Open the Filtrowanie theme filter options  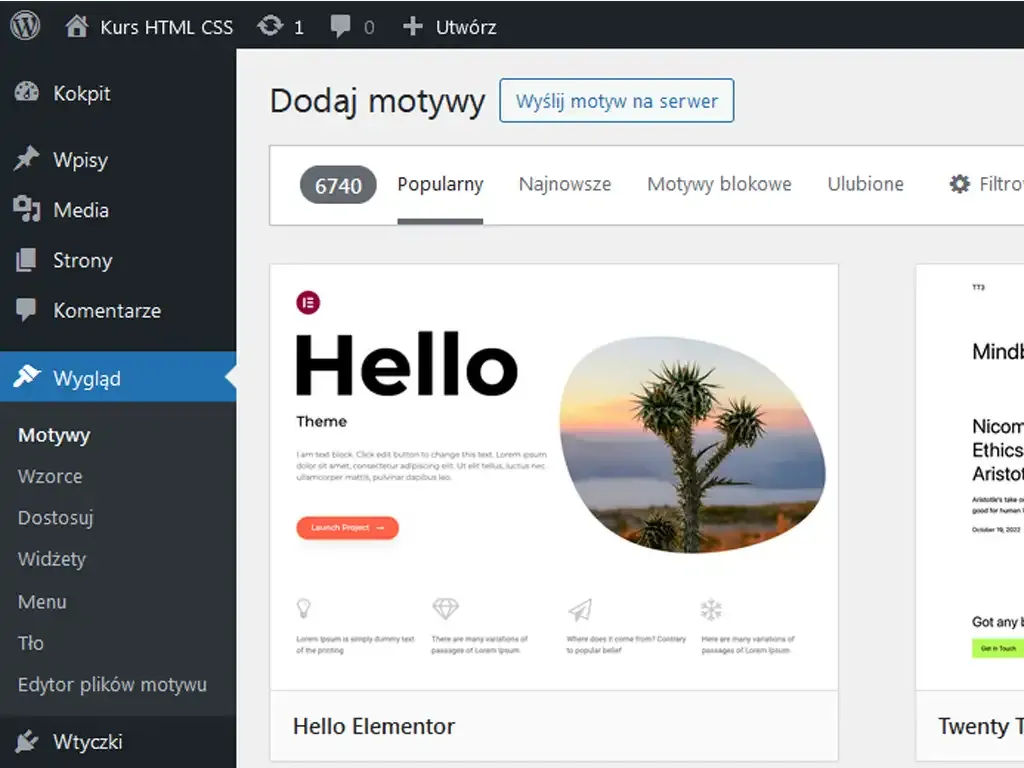[x=985, y=184]
